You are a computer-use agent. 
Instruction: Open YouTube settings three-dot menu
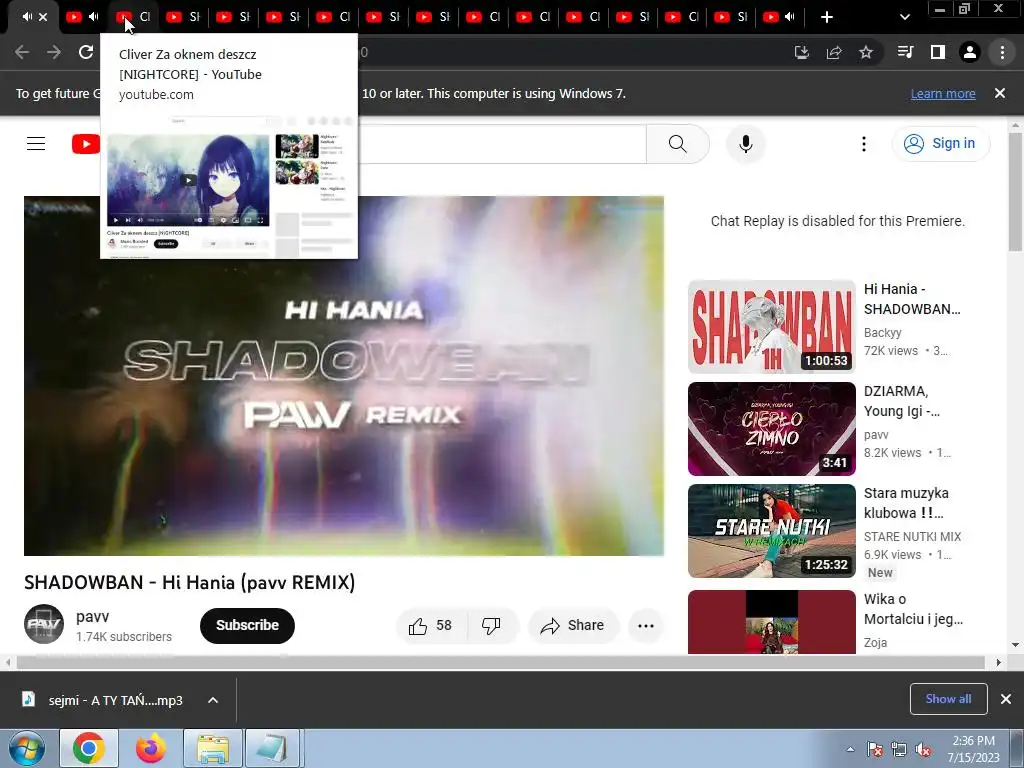863,144
